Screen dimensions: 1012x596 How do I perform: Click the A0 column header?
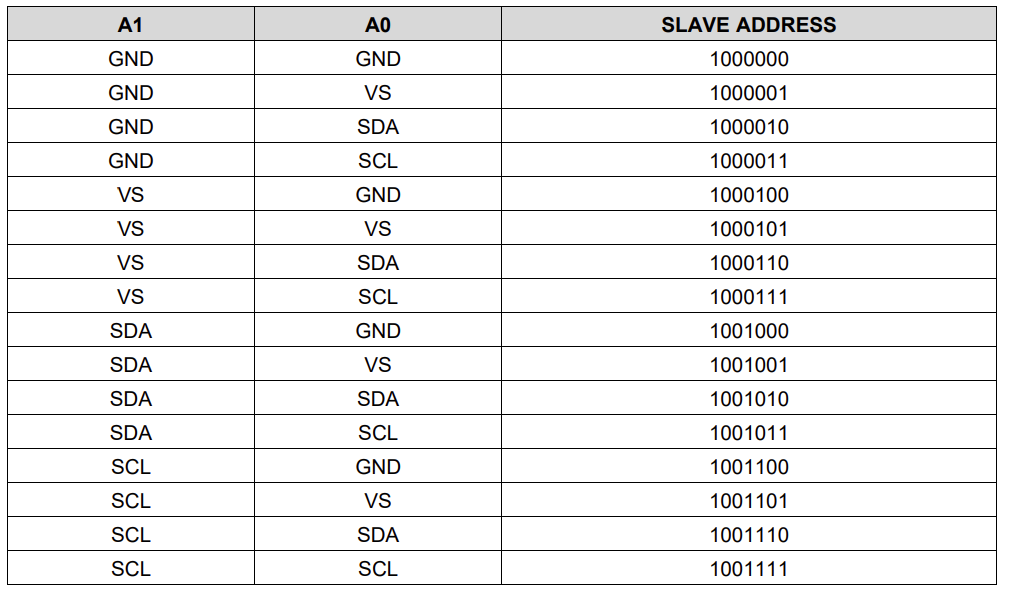378,25
